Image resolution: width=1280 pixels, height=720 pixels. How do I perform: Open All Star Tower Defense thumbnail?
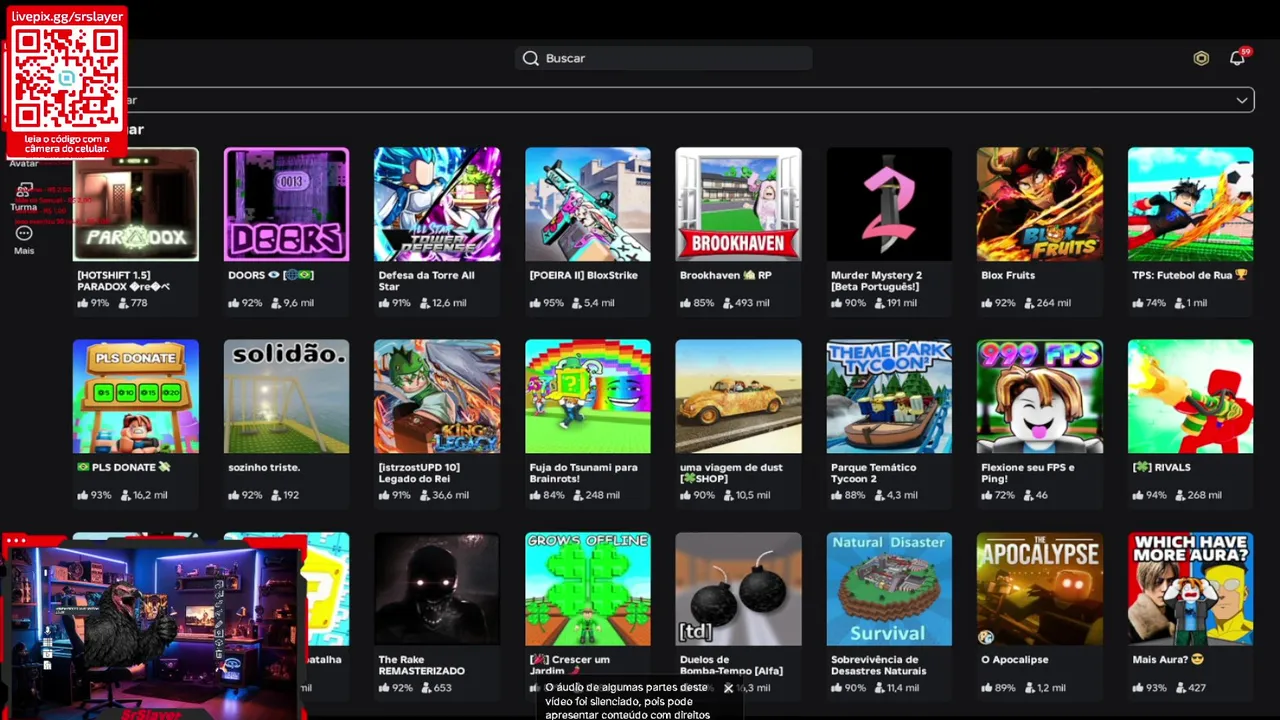click(437, 204)
